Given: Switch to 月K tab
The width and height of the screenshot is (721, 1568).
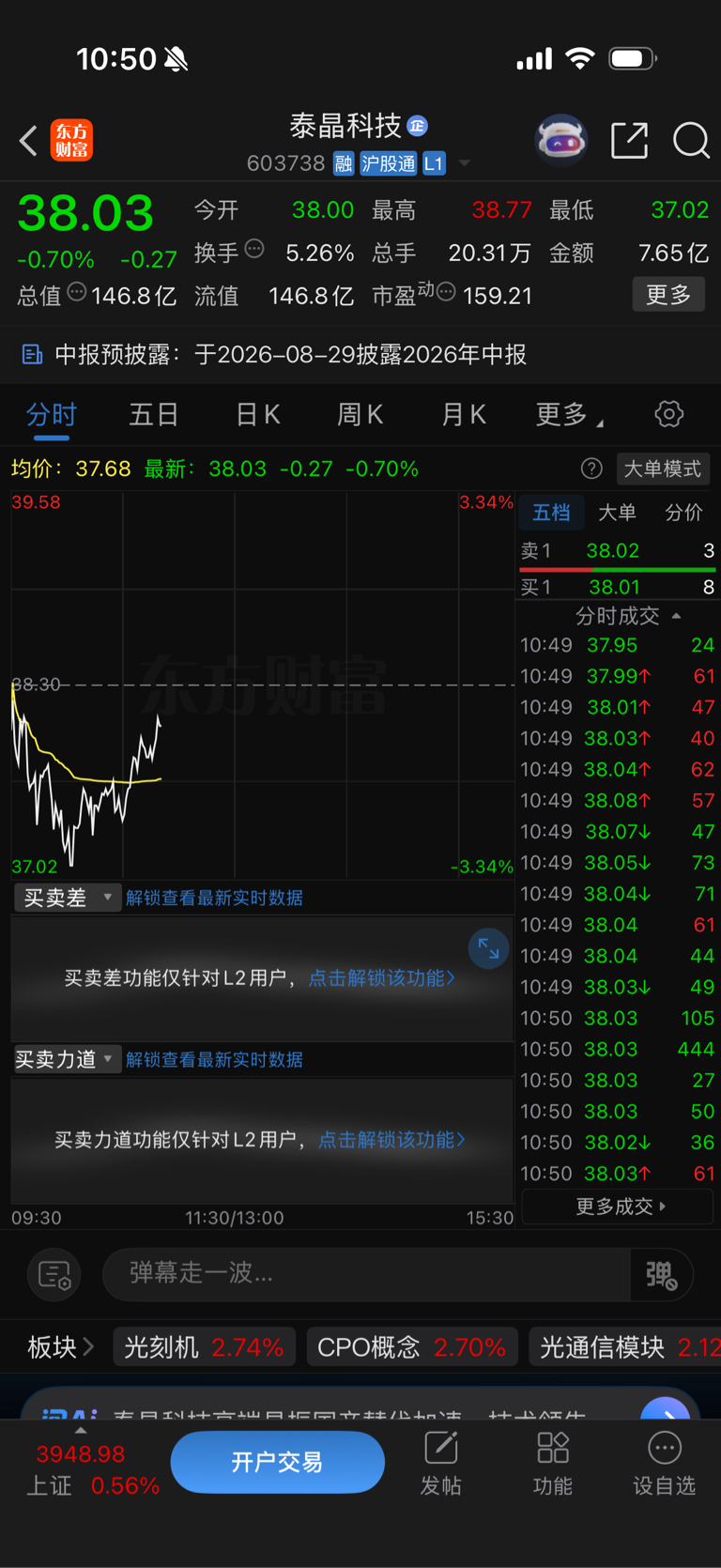Looking at the screenshot, I should pos(463,414).
